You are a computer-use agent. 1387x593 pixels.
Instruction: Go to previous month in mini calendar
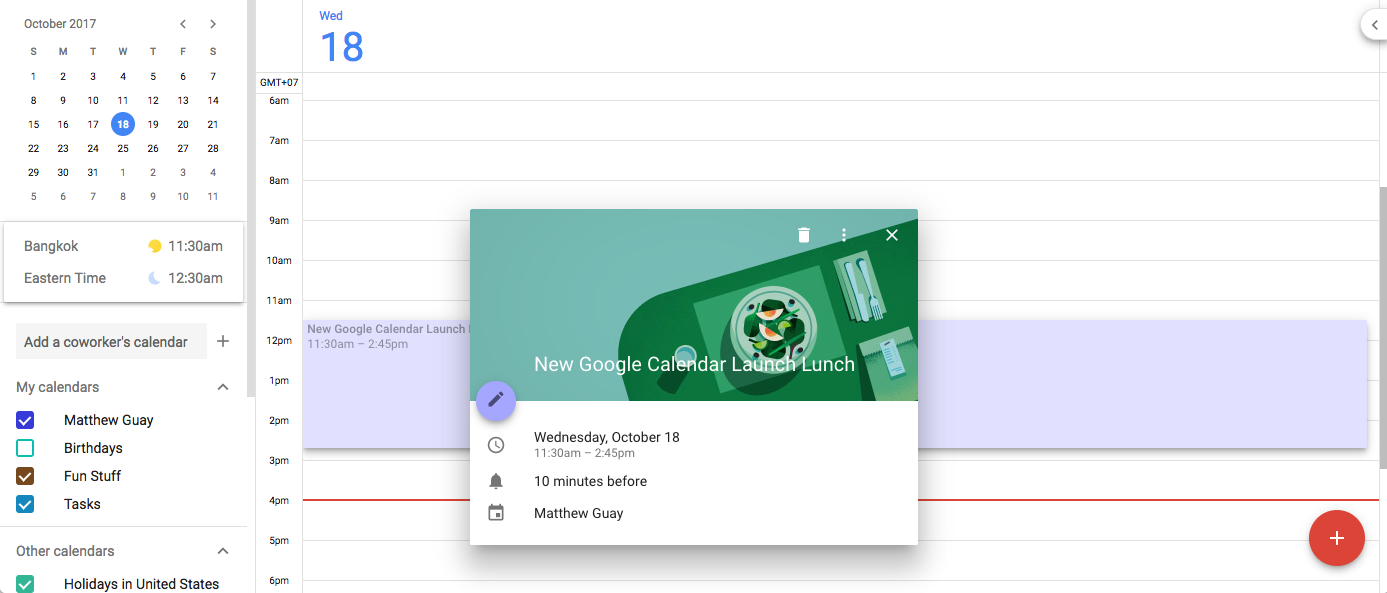(x=183, y=24)
